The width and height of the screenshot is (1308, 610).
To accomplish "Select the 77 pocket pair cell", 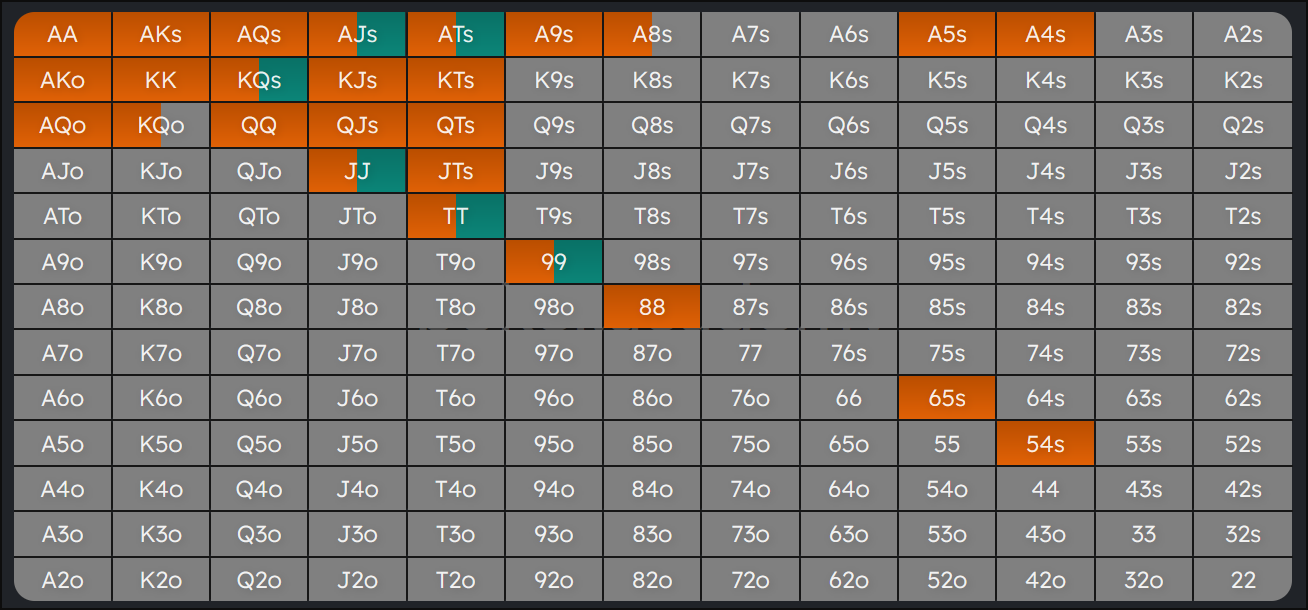I will pos(749,353).
